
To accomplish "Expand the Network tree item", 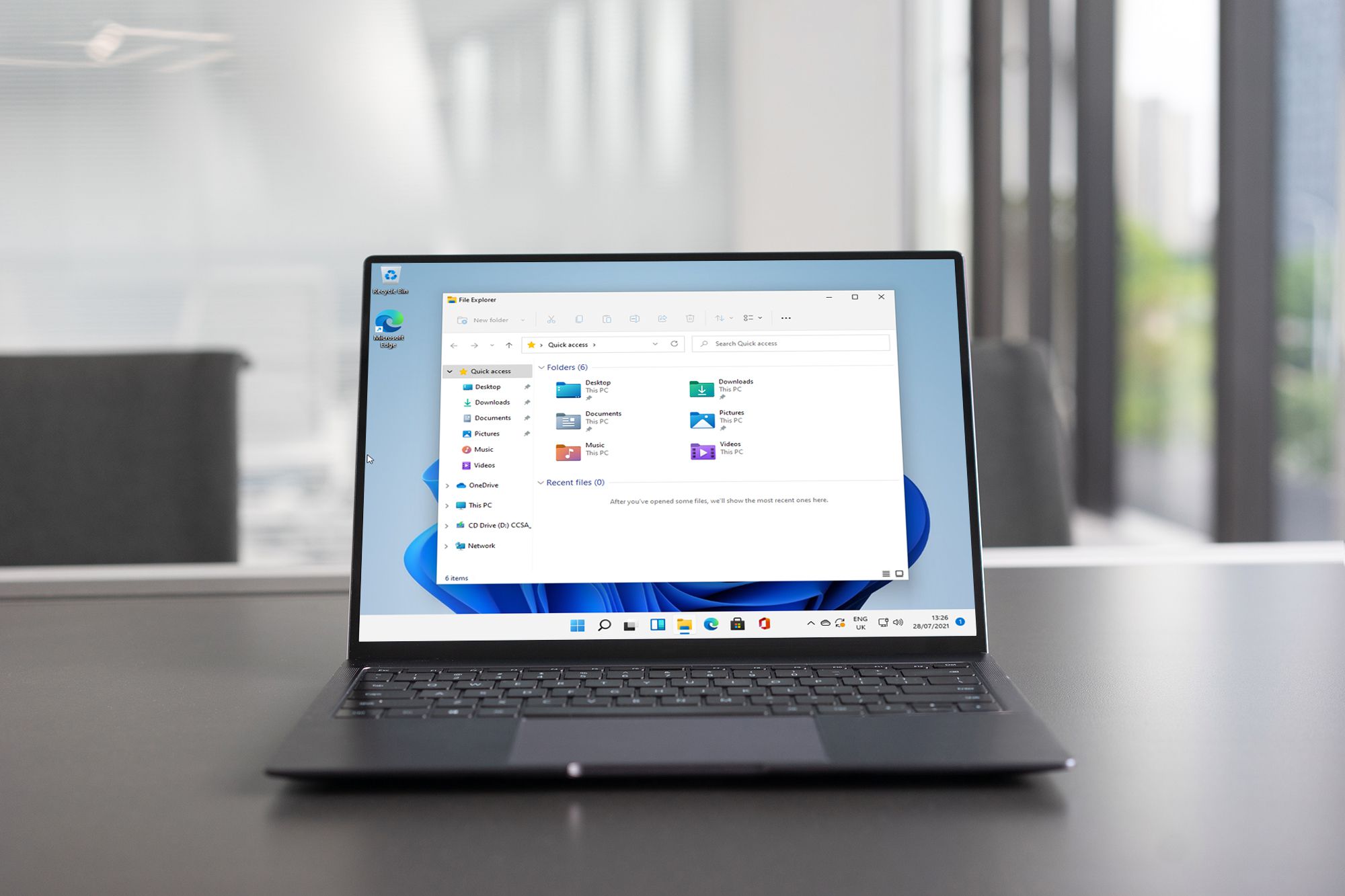I will 447,545.
